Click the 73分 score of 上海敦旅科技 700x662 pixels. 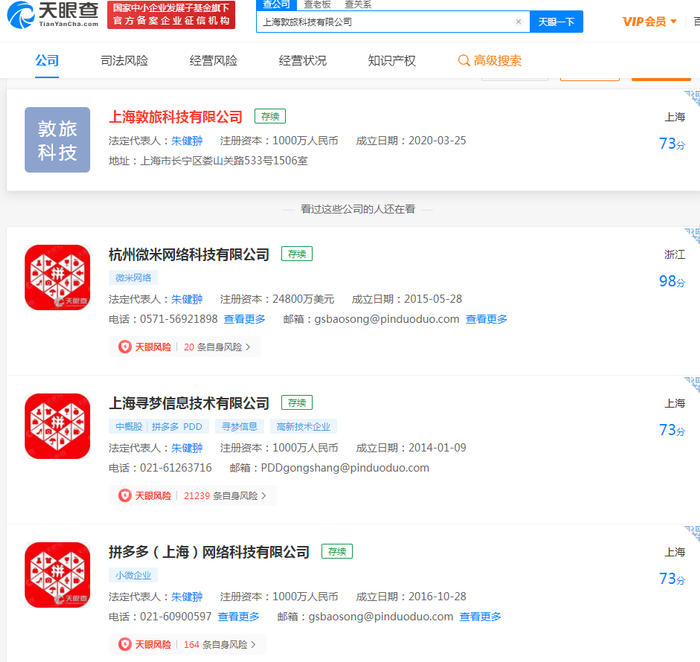[672, 144]
